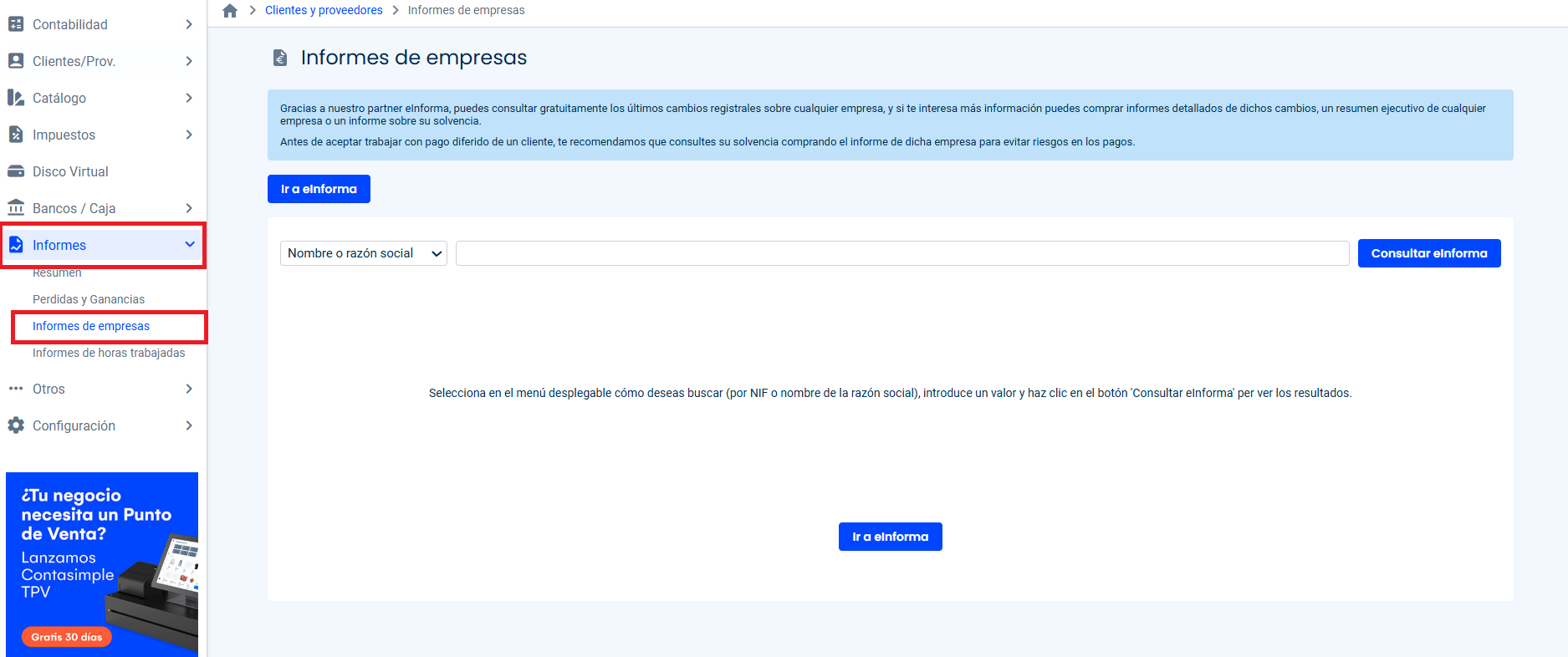Open the Nombre o razón social dropdown
Viewport: 1568px width, 657px height.
point(364,253)
